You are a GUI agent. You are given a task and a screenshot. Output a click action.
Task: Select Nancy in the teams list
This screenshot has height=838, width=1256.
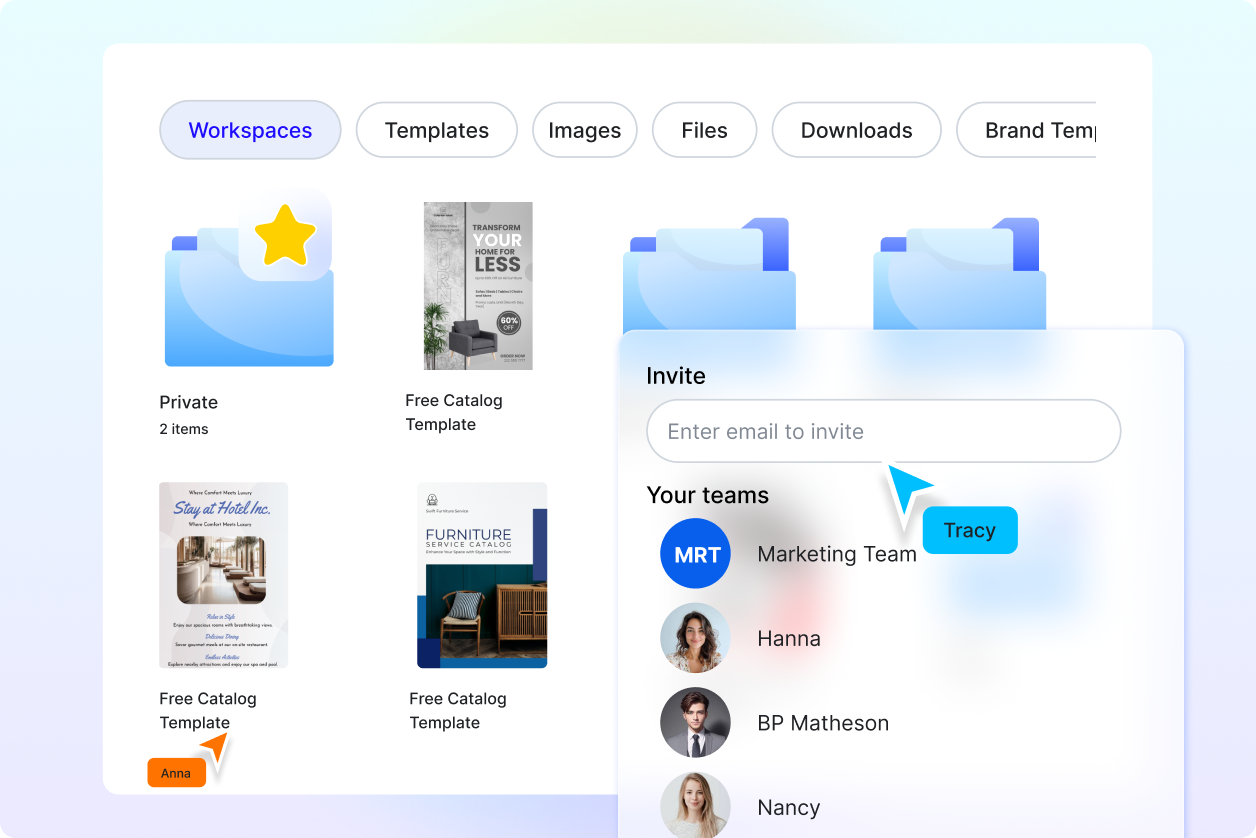[789, 807]
